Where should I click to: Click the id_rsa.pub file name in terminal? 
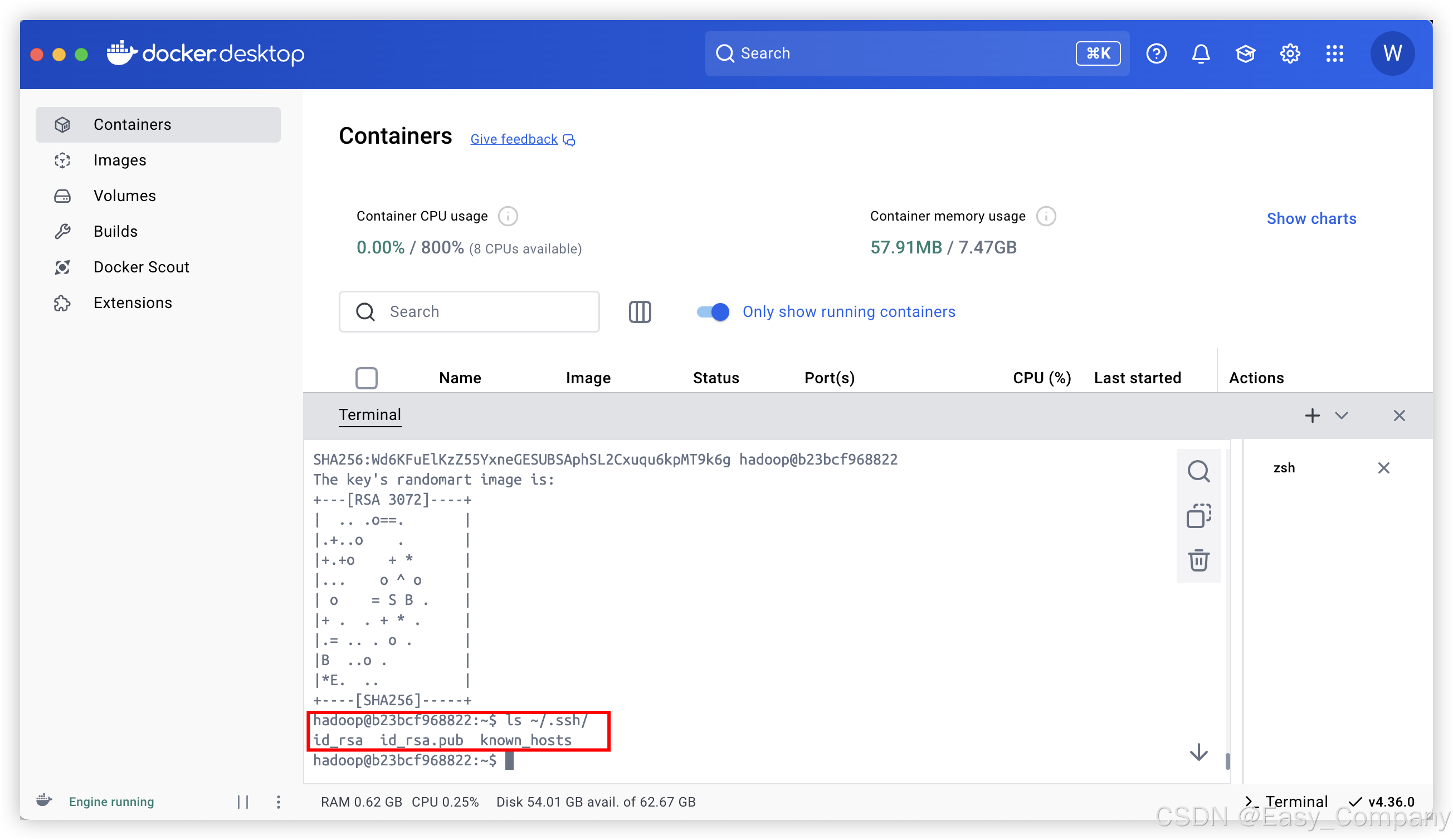422,740
